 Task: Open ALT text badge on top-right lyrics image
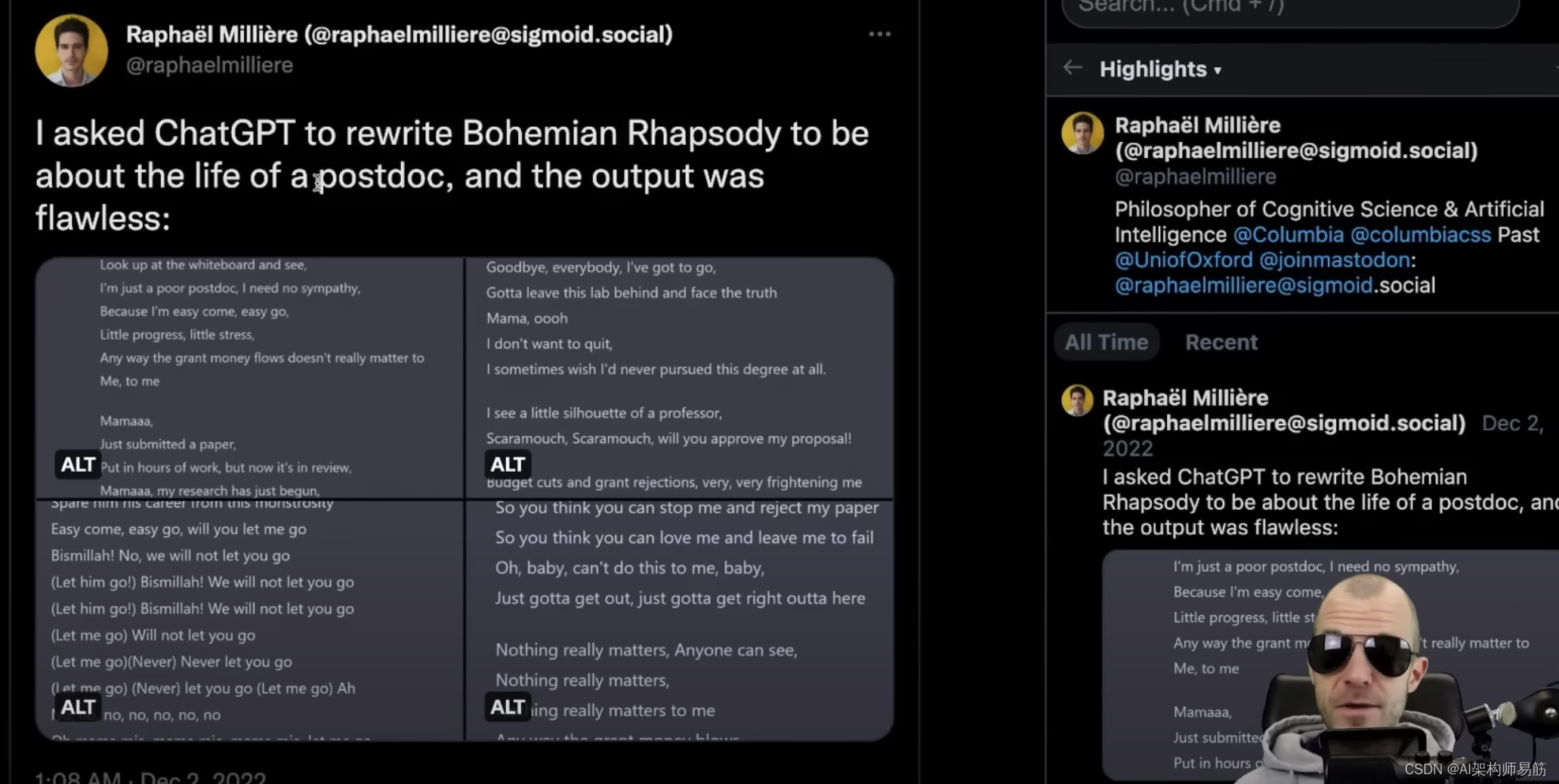(508, 465)
